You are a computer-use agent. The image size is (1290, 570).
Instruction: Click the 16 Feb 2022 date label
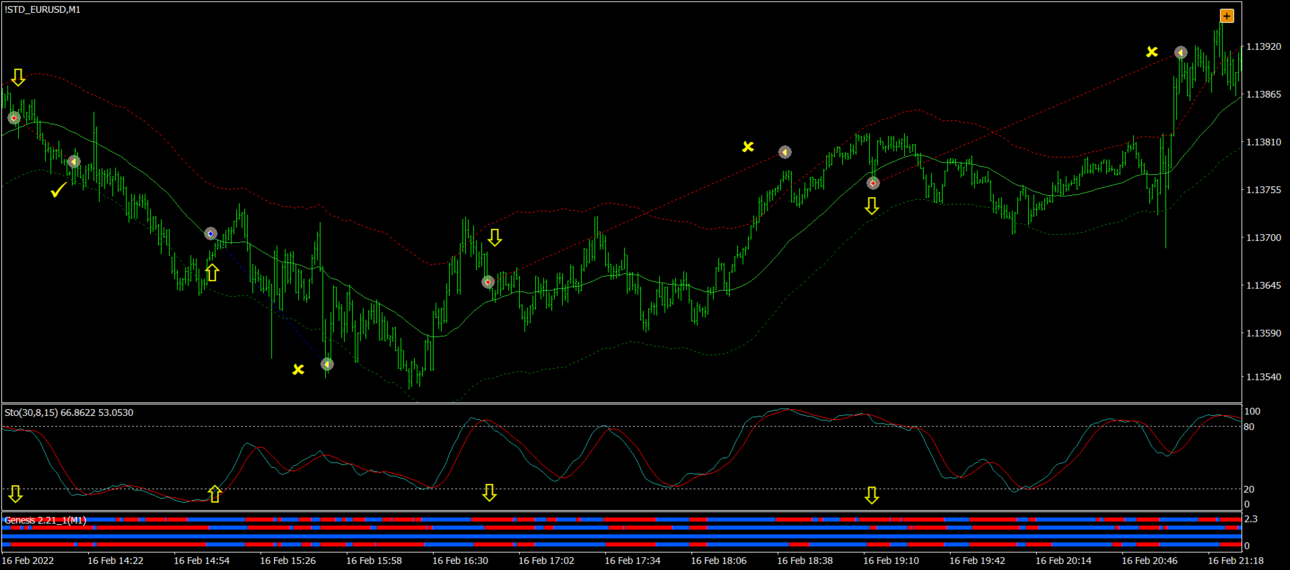[x=30, y=561]
